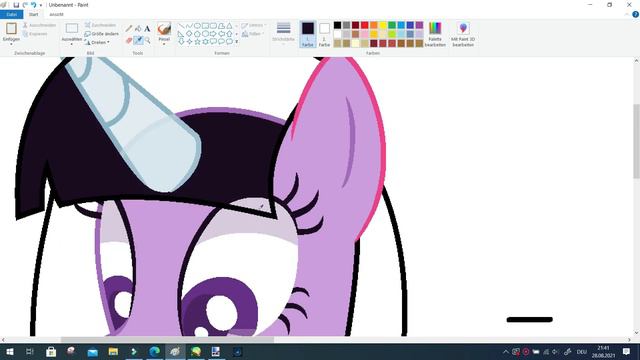Pick the oval shape
The height and width of the screenshot is (360, 640).
click(197, 26)
